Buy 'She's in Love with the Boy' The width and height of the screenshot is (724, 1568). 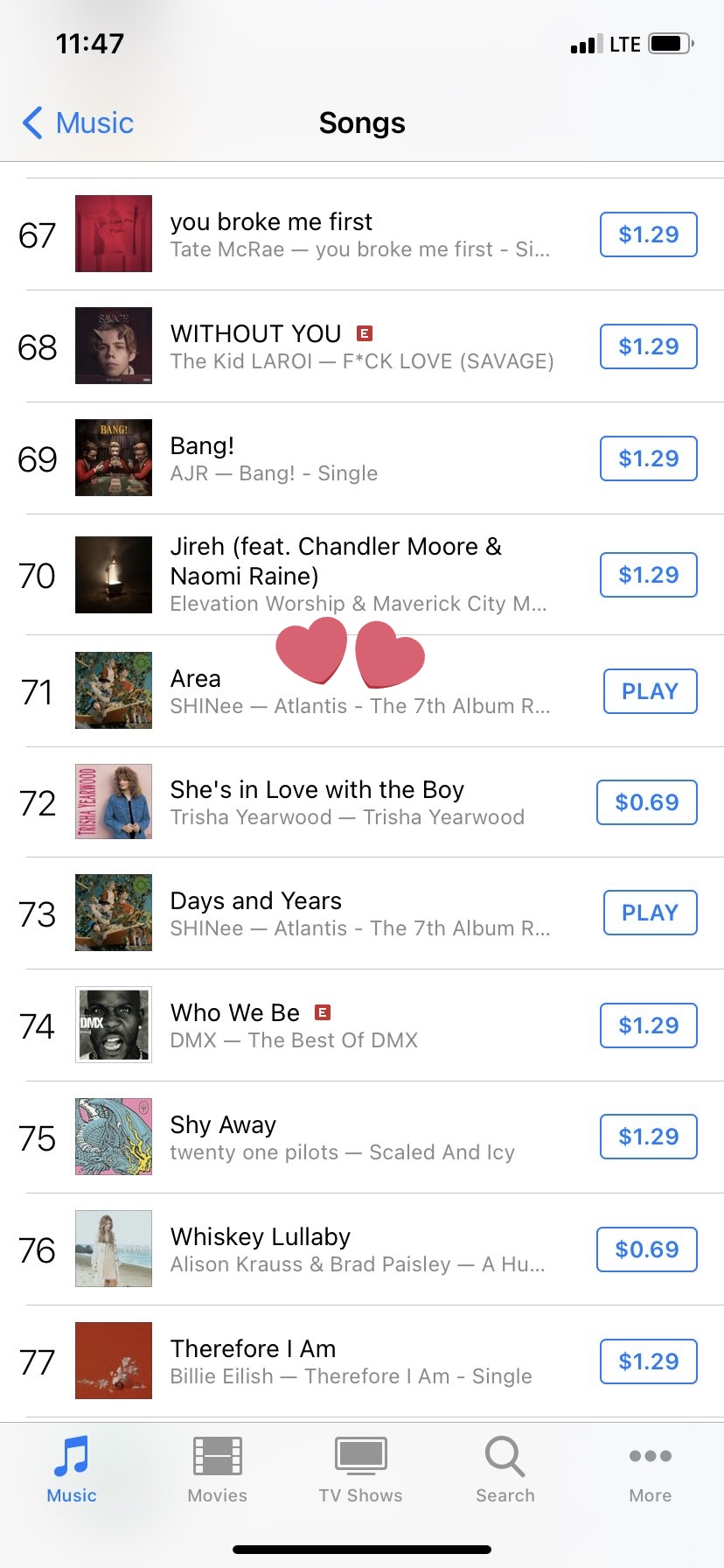[646, 802]
